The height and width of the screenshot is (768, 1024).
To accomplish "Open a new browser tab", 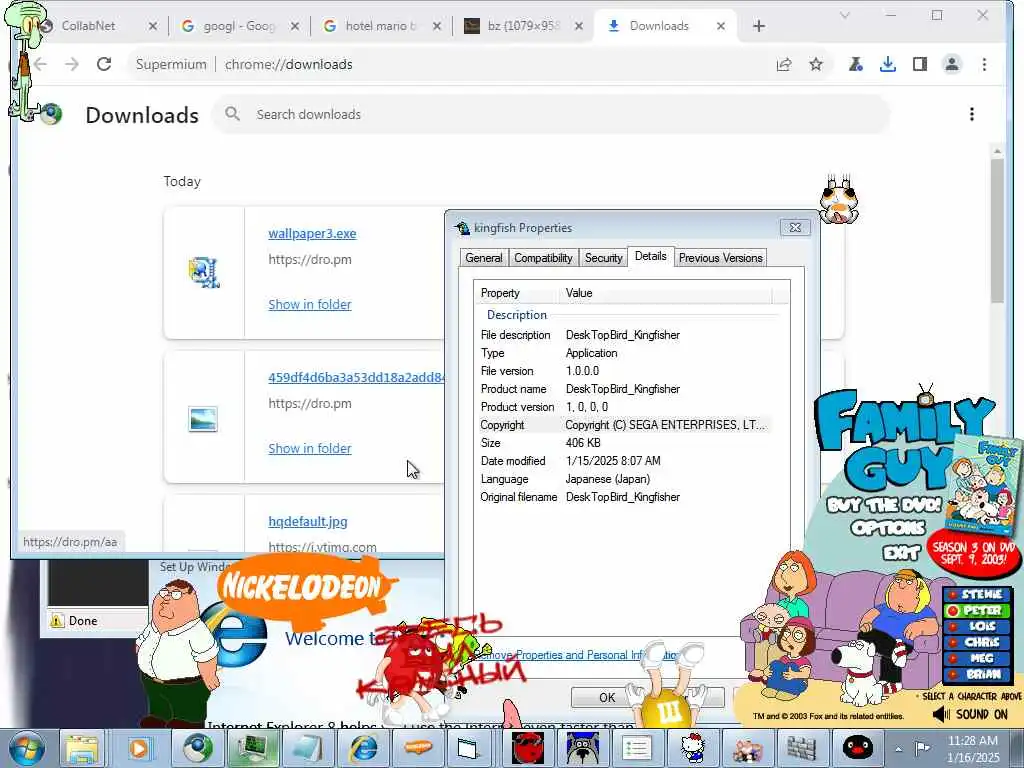I will 758,26.
